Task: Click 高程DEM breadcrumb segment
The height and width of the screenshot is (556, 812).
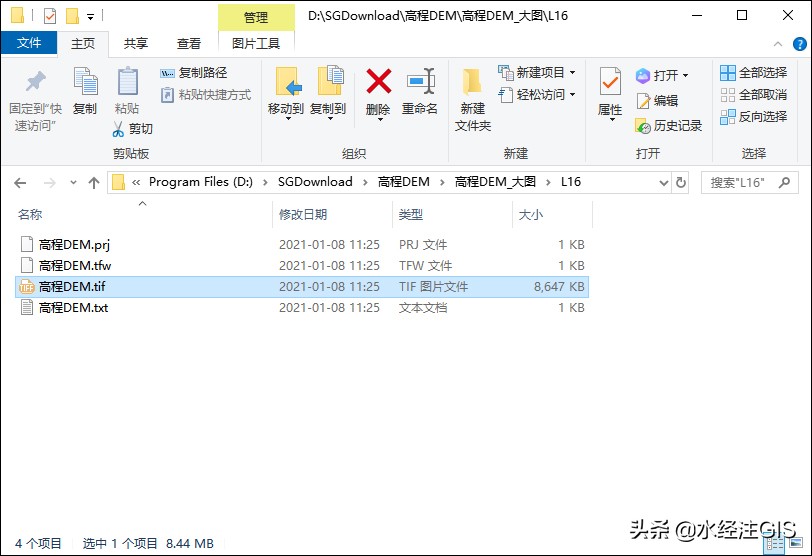Action: click(x=403, y=182)
